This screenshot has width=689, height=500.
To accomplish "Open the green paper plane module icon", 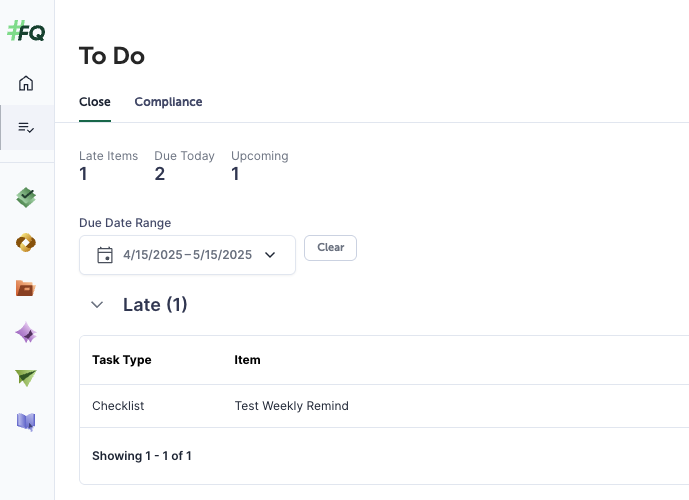I will pyautogui.click(x=27, y=377).
